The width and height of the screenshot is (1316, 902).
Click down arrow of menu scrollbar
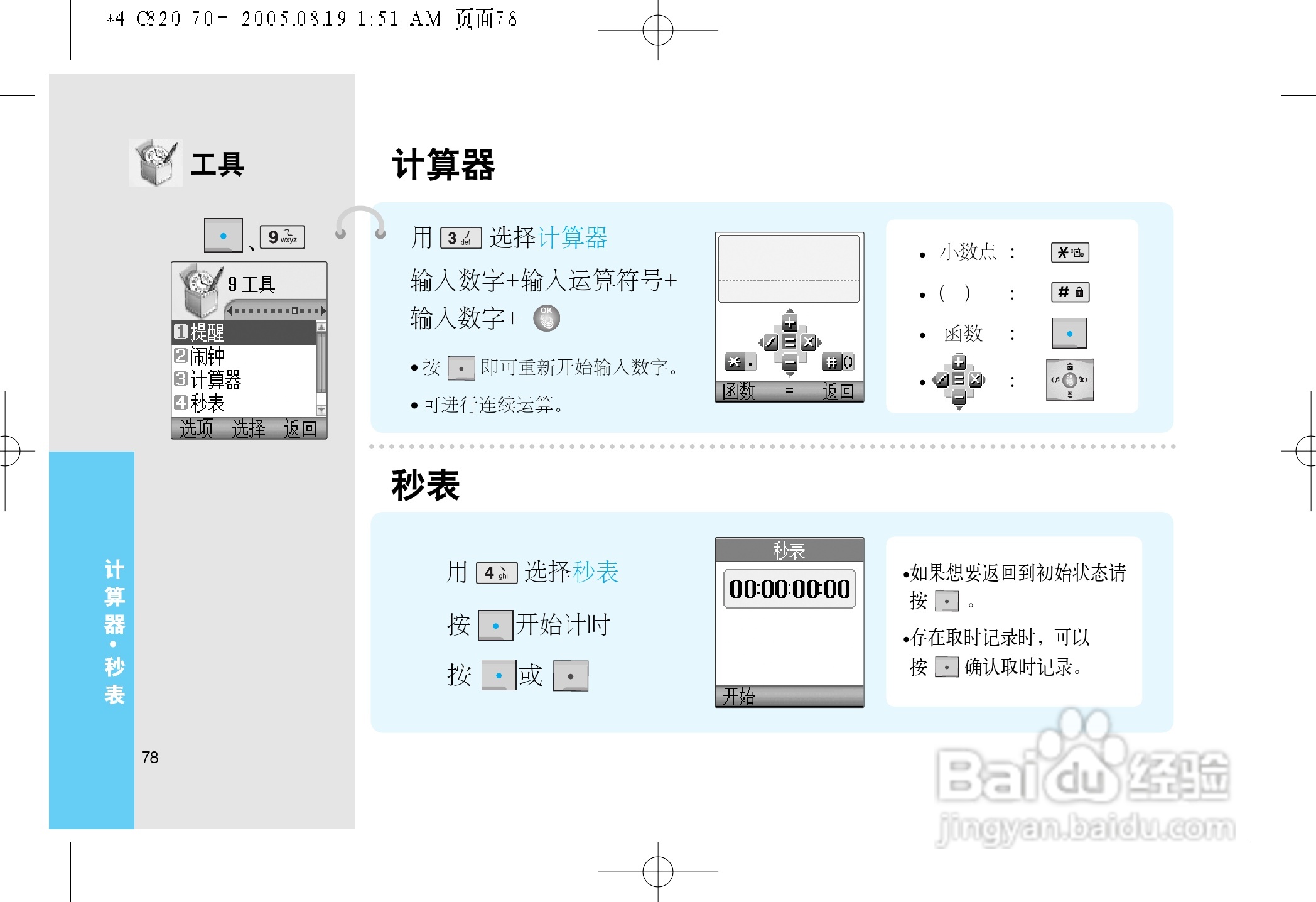pos(321,410)
